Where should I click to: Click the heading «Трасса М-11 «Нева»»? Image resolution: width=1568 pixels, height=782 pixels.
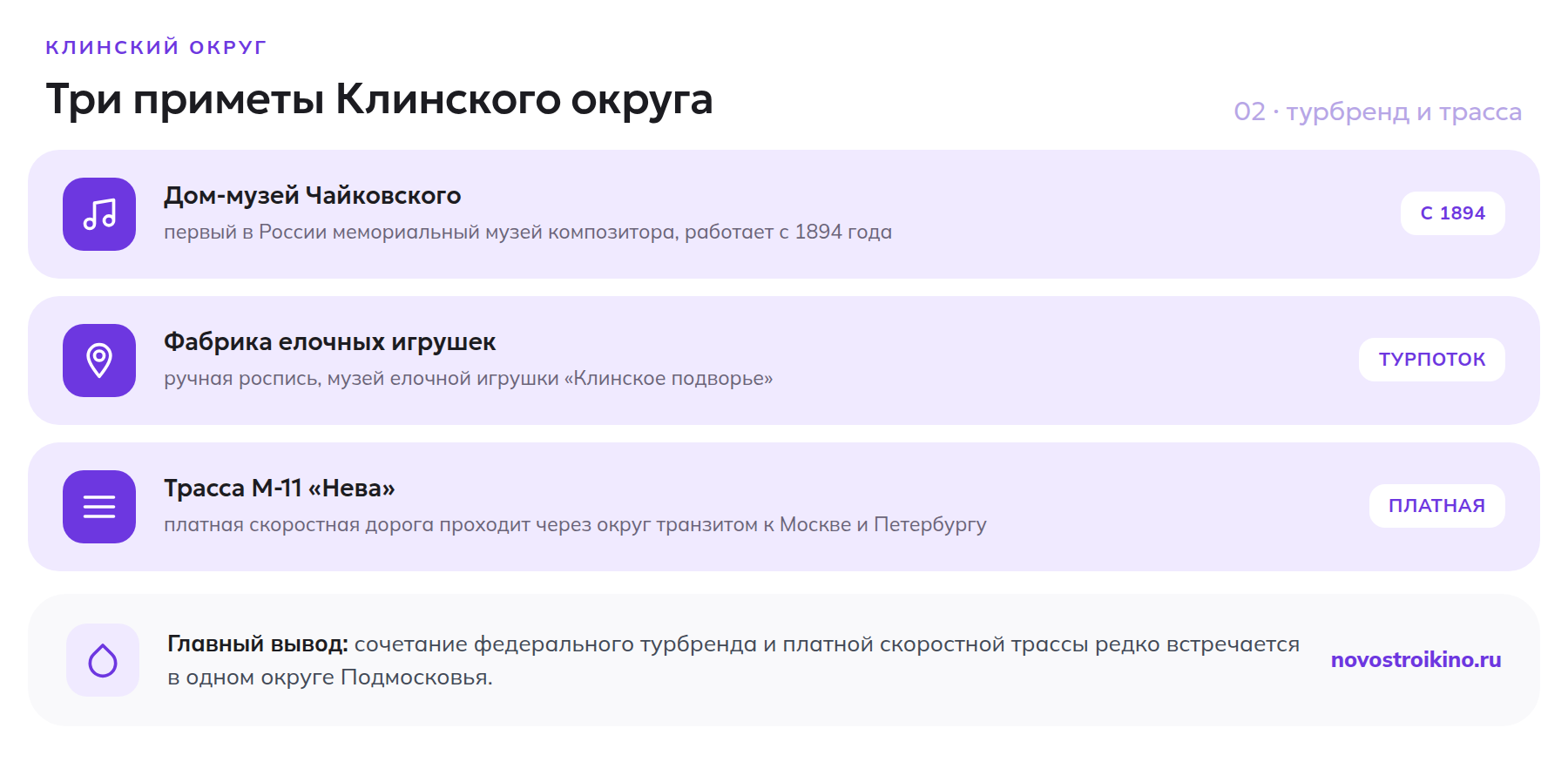tap(280, 489)
